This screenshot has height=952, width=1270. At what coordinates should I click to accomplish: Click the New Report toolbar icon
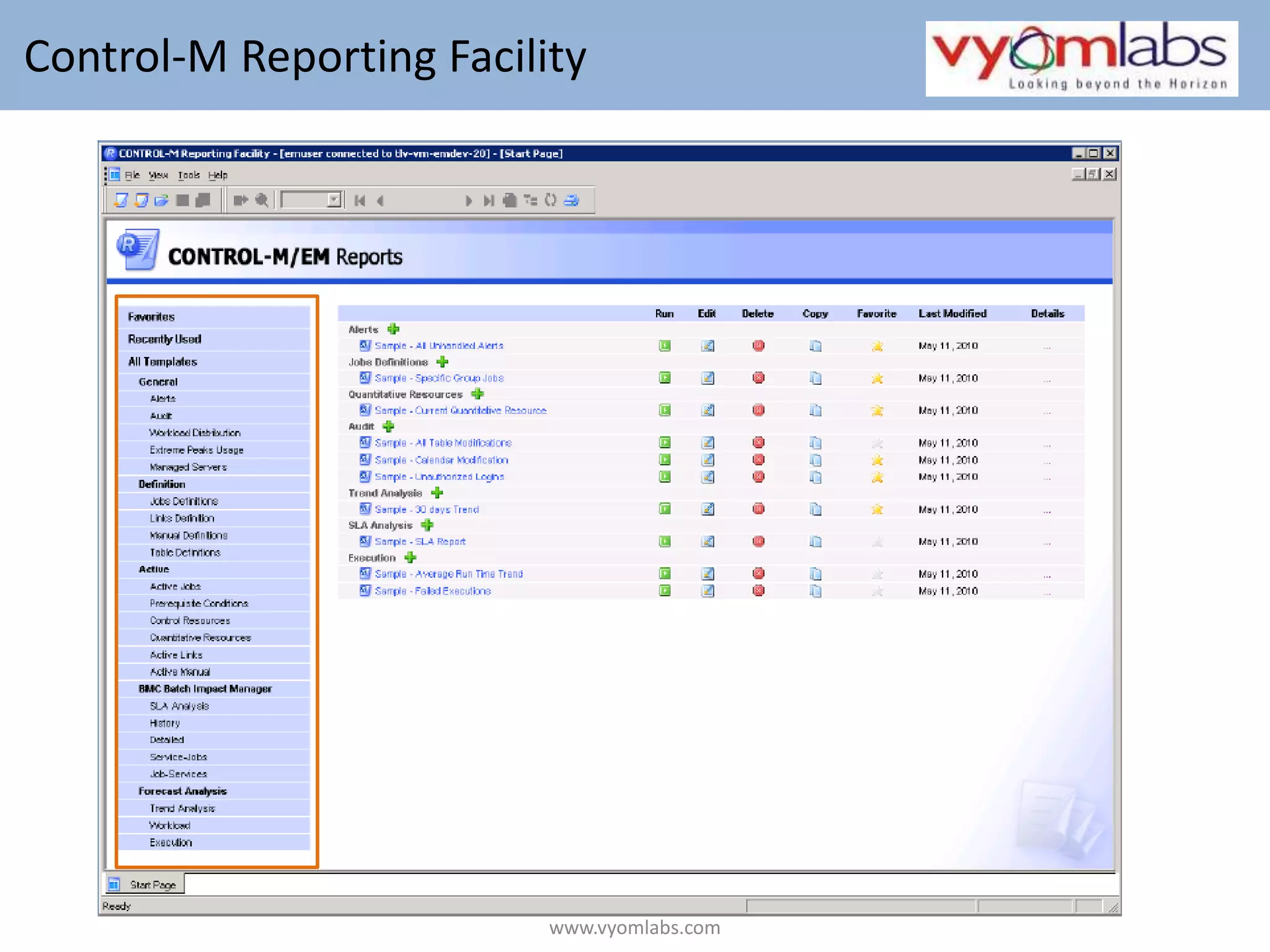pos(121,200)
